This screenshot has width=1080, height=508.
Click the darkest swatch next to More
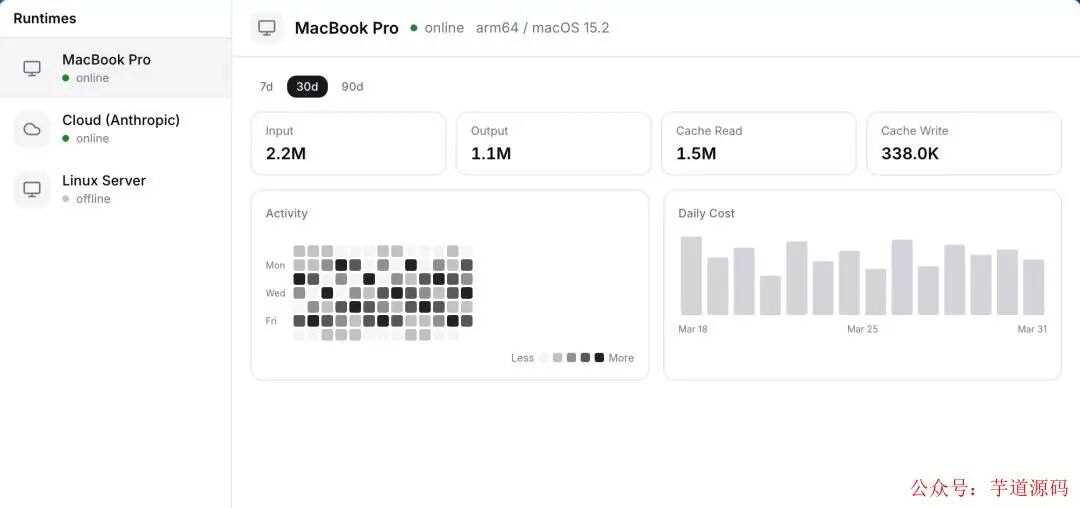599,358
